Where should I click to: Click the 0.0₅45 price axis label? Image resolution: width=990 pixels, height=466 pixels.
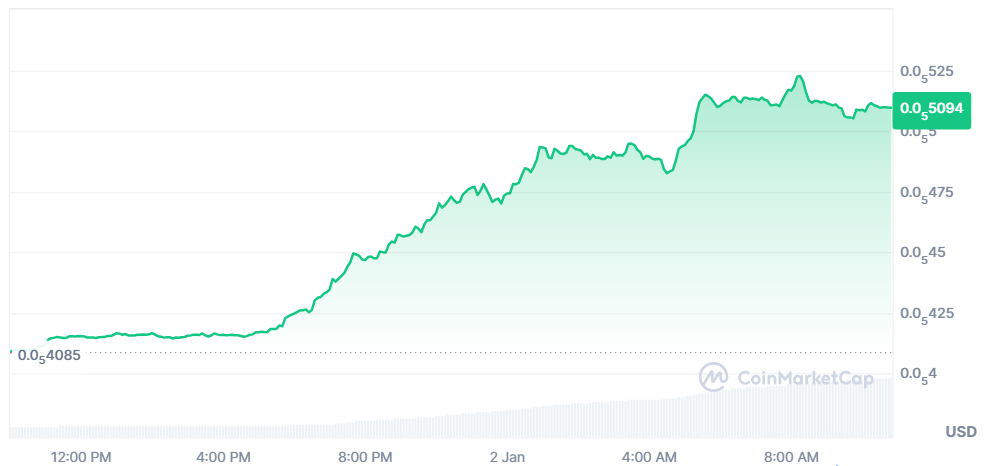pos(923,253)
